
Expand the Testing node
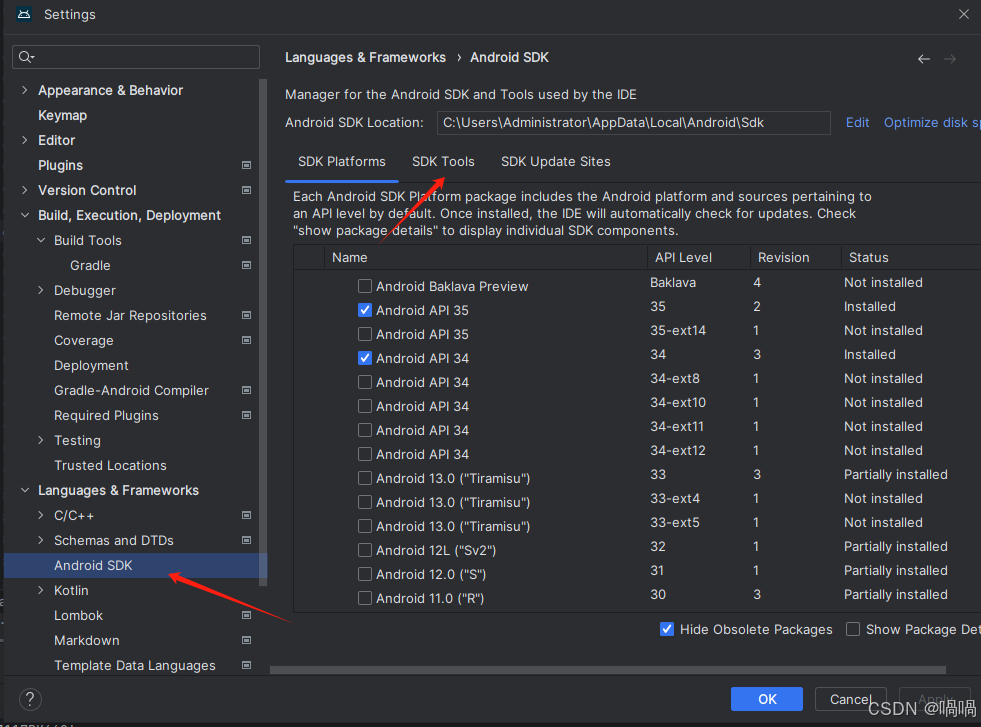pyautogui.click(x=41, y=440)
